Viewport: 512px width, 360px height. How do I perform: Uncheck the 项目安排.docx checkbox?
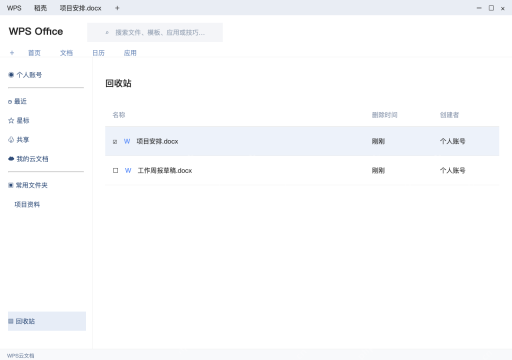tap(115, 142)
